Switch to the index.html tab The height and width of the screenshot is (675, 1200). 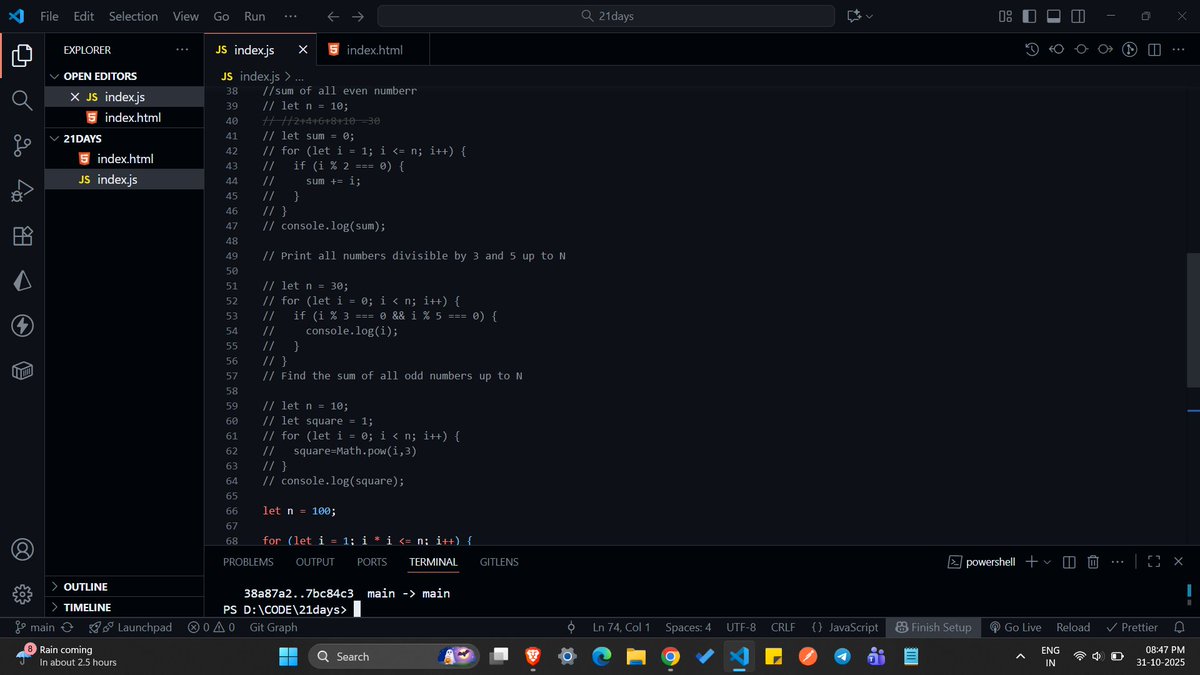tap(373, 49)
